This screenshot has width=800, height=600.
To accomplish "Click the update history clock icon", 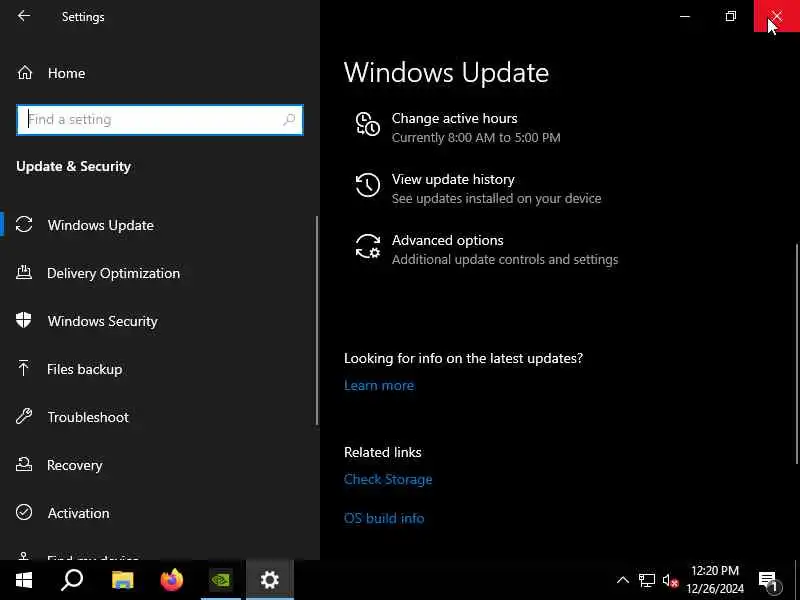I will [x=367, y=185].
